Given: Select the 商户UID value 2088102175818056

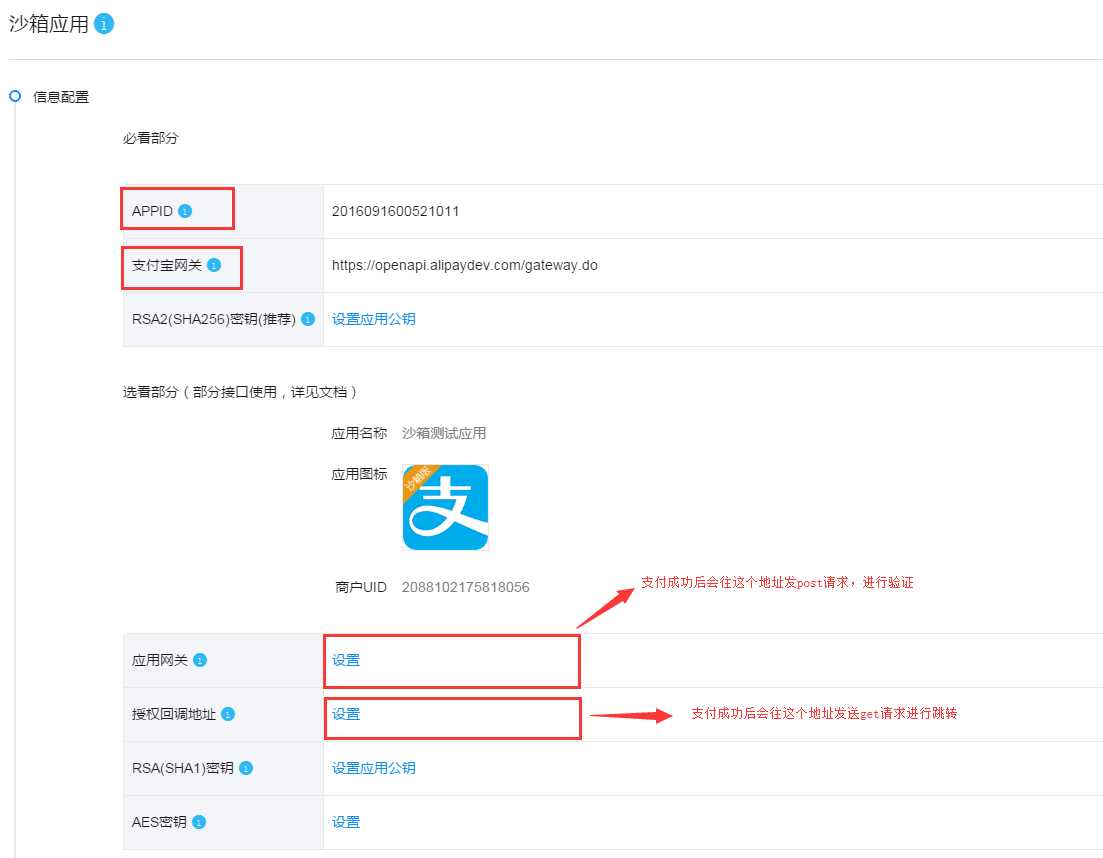Looking at the screenshot, I should pos(466,587).
